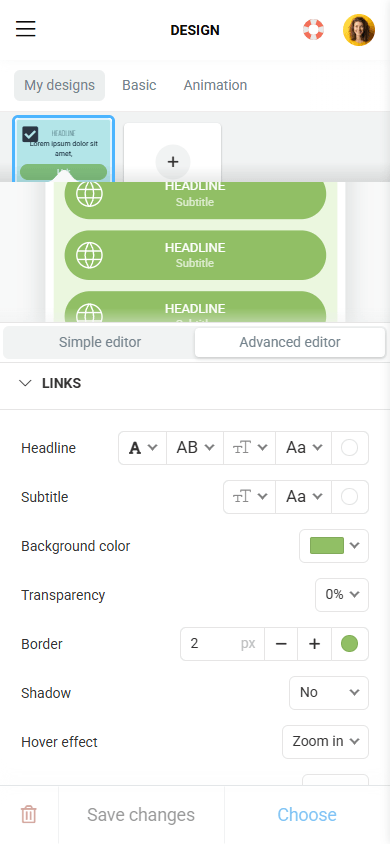Open Subtitle text size dropdown
Image resolution: width=390 pixels, height=844 pixels.
coord(250,497)
